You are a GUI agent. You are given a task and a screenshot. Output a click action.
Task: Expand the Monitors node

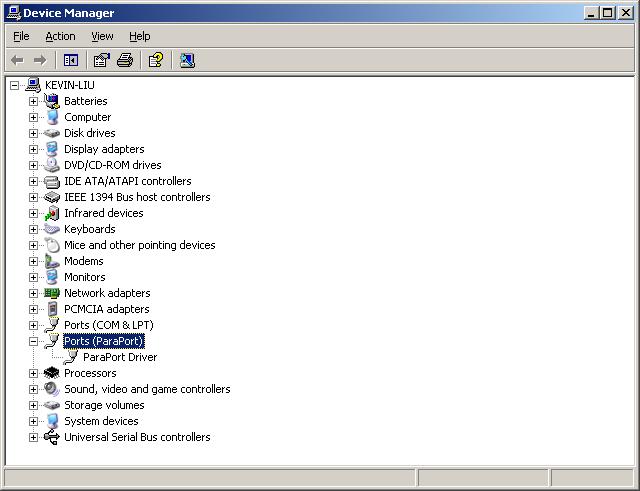pyautogui.click(x=33, y=278)
